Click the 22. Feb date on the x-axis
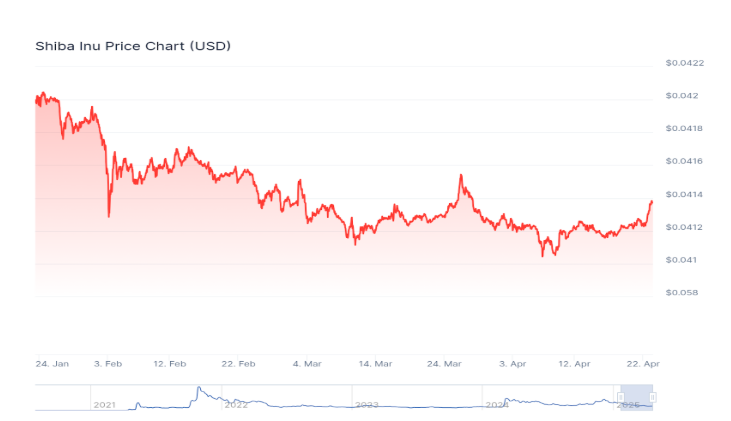 coord(239,362)
